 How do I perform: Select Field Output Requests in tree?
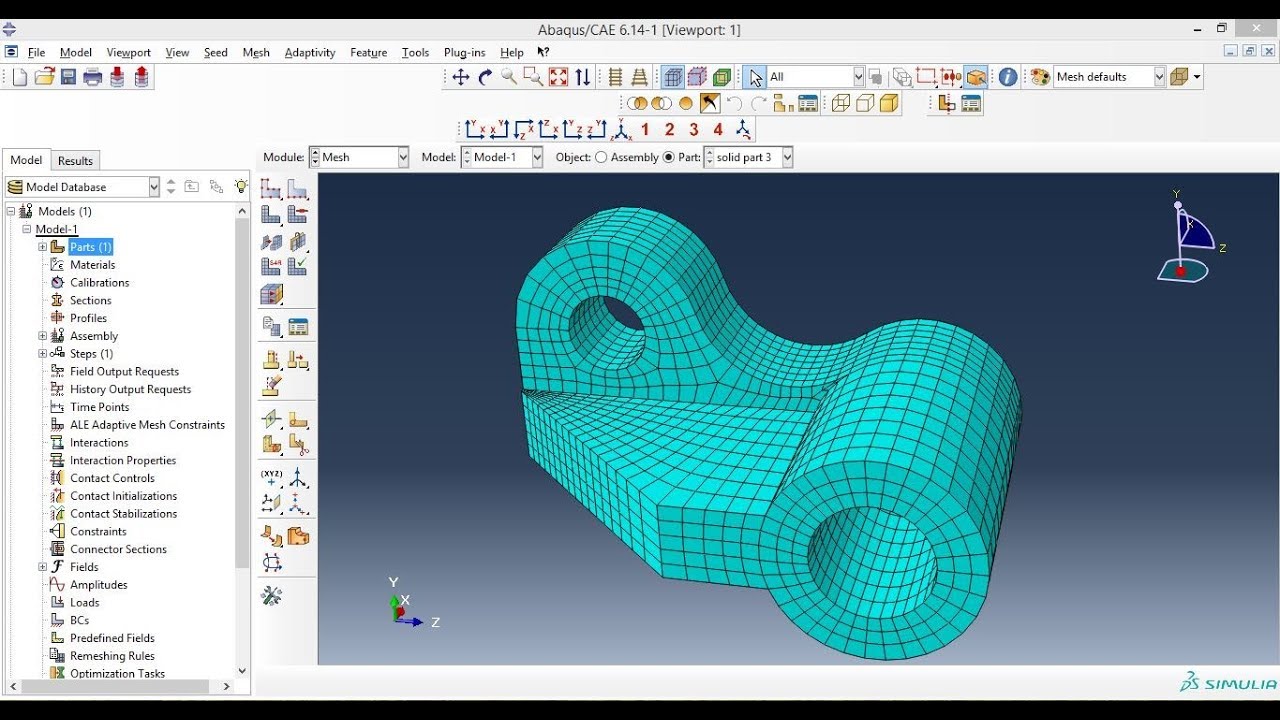[124, 372]
